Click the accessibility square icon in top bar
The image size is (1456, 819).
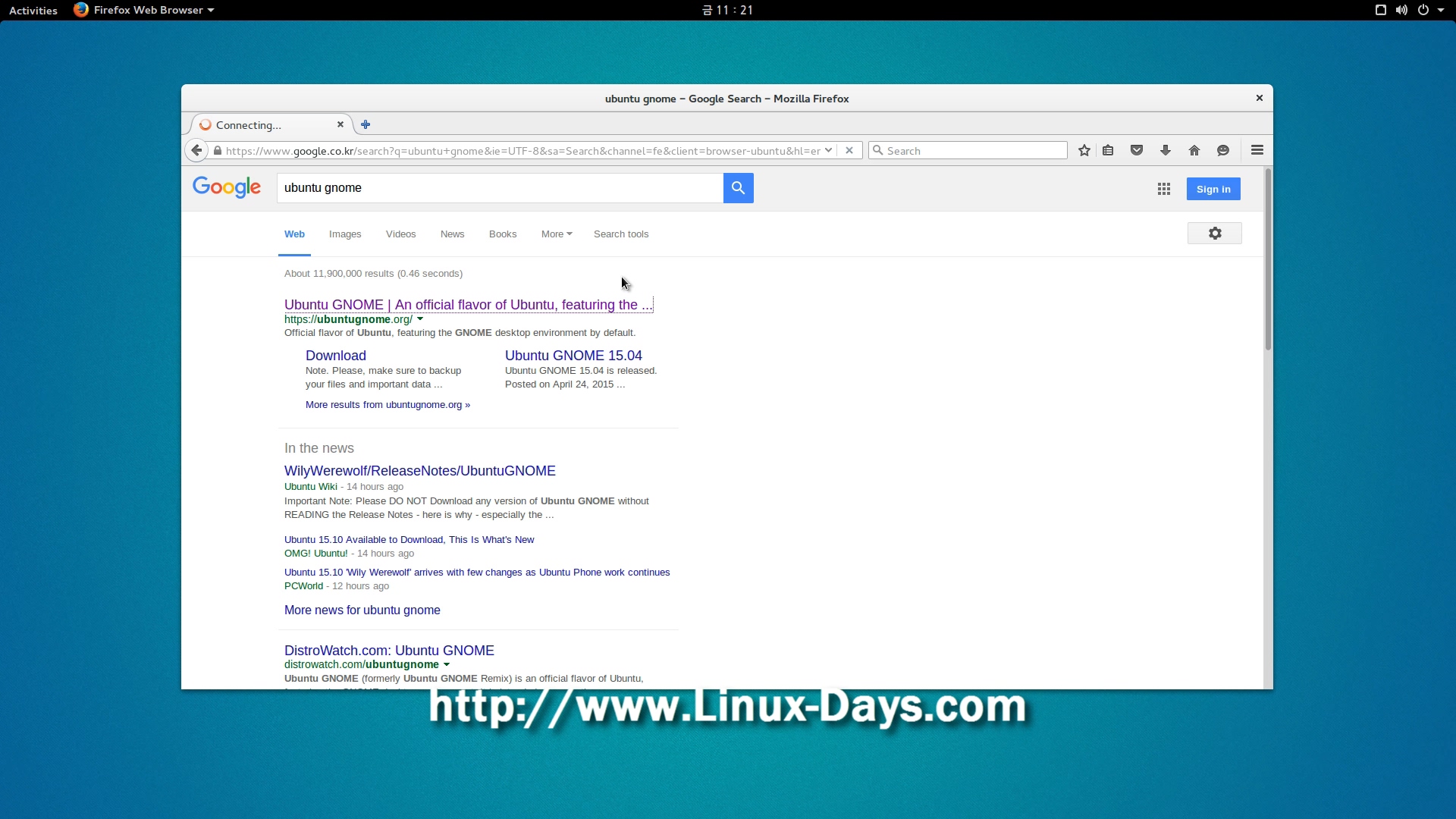coord(1381,10)
